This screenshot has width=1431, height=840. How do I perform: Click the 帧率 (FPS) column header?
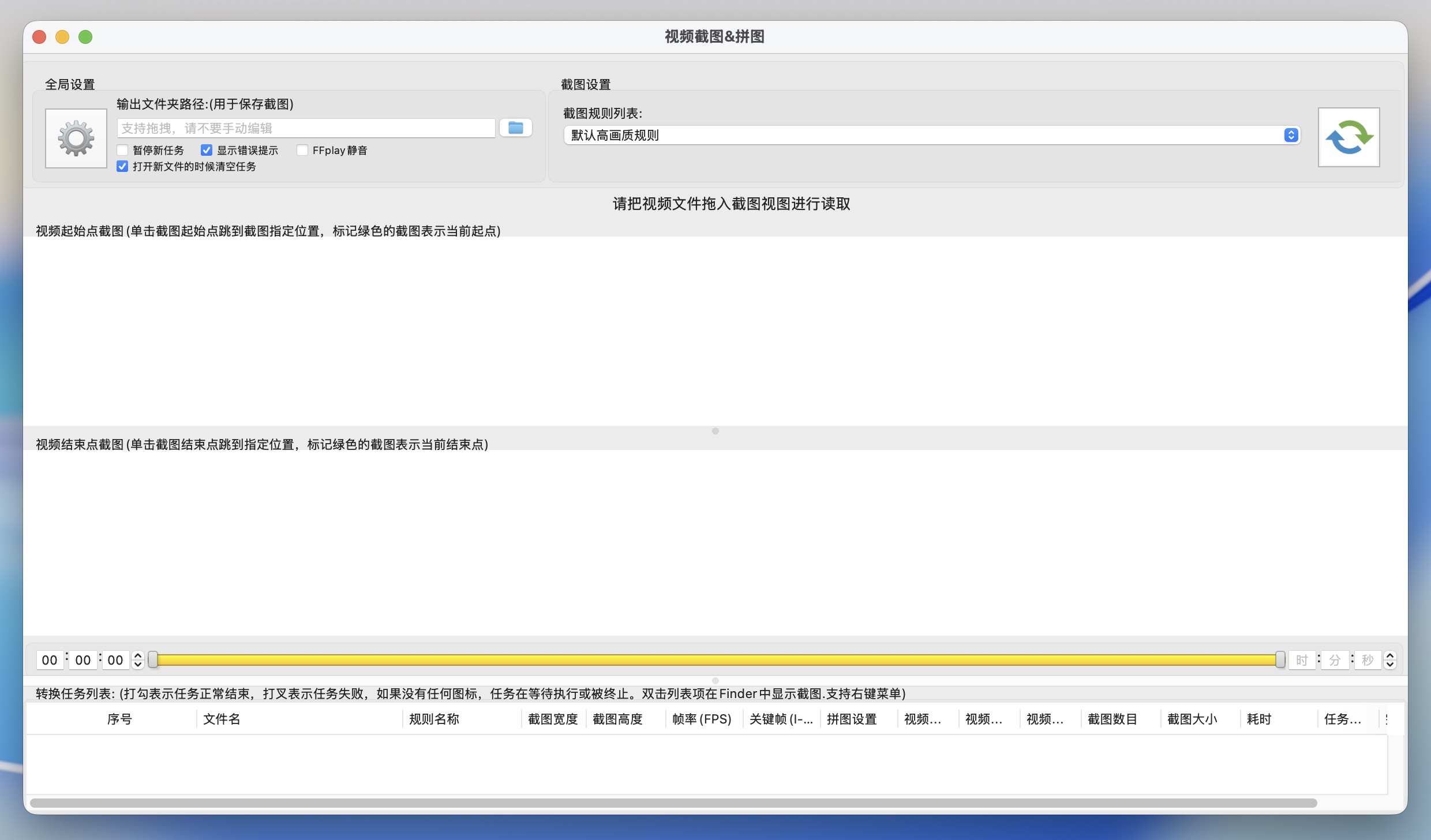[x=702, y=719]
